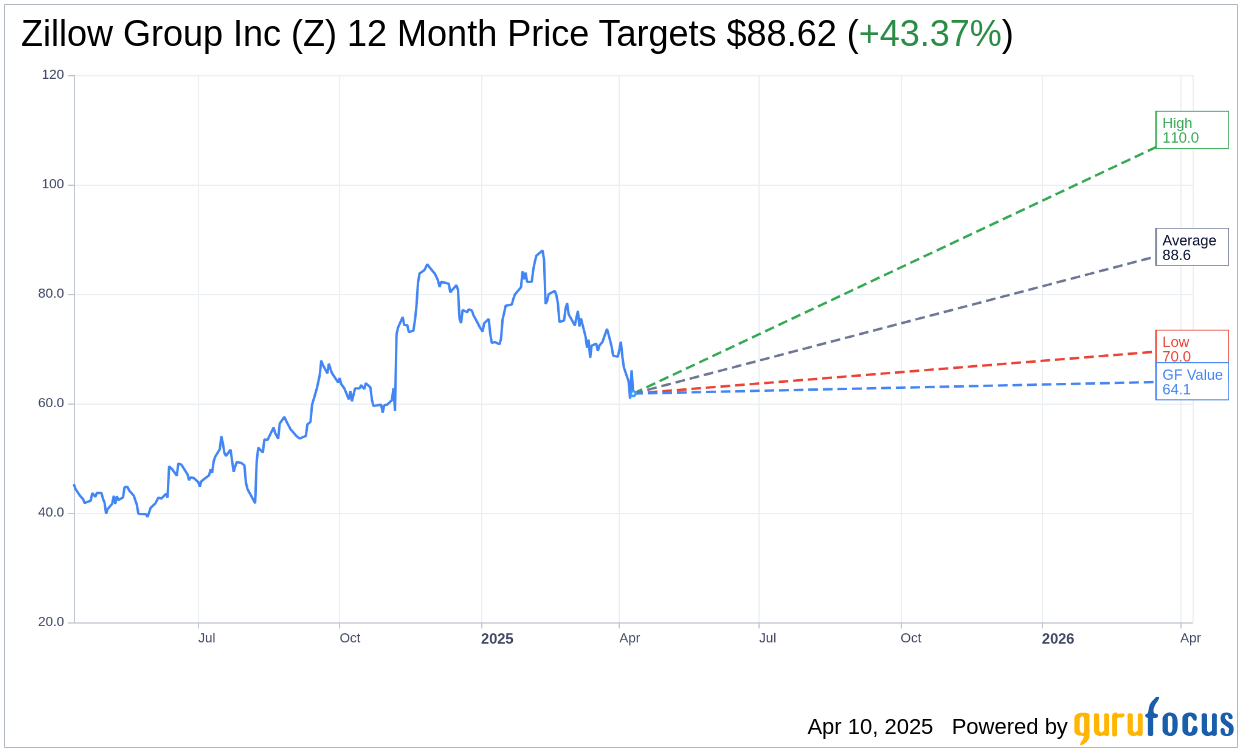
Task: Click the first Jul x-axis tick label
Action: pyautogui.click(x=206, y=638)
